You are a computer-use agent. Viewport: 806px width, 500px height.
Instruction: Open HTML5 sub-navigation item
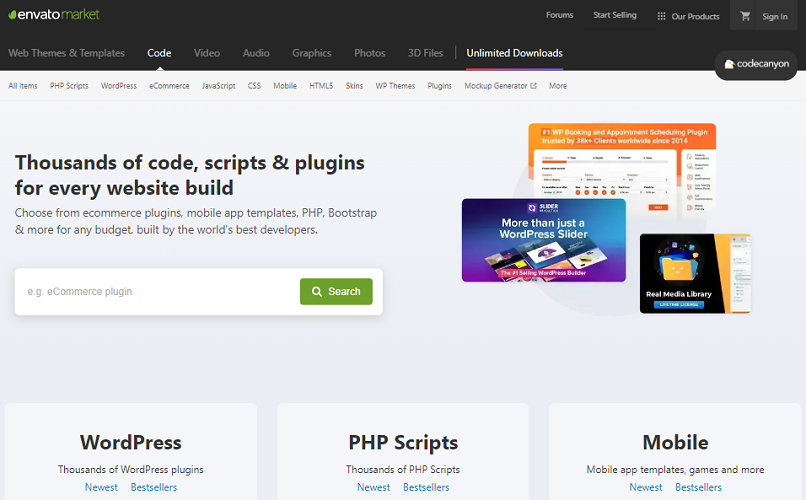click(321, 86)
